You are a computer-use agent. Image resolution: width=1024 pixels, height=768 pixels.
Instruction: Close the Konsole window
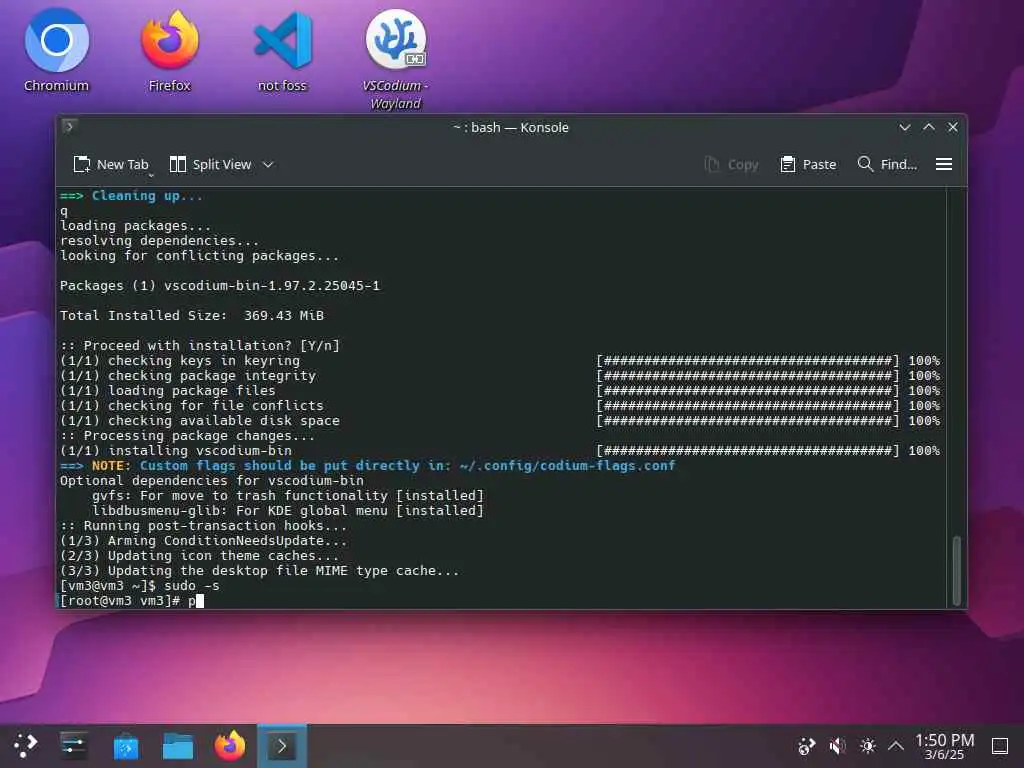click(953, 127)
